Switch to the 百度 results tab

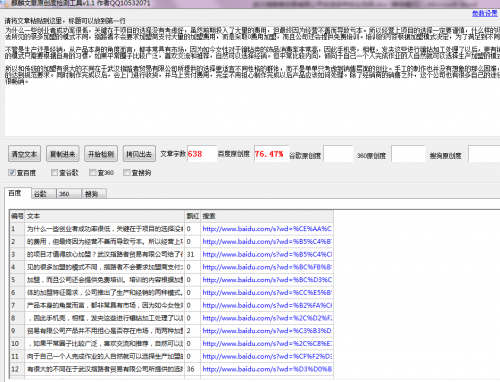pos(18,193)
